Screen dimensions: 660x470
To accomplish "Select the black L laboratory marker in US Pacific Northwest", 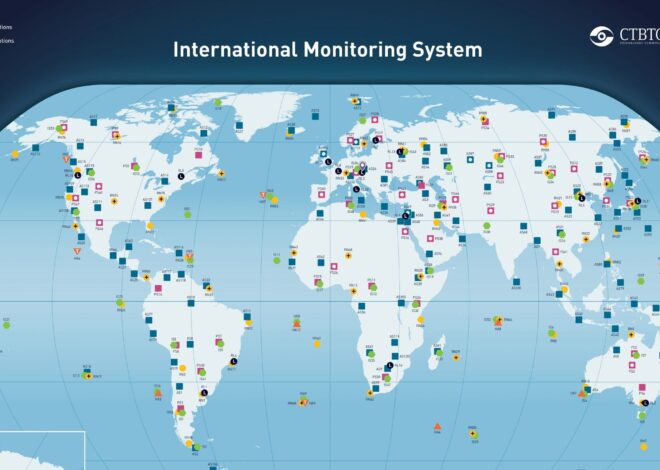I will [78, 175].
